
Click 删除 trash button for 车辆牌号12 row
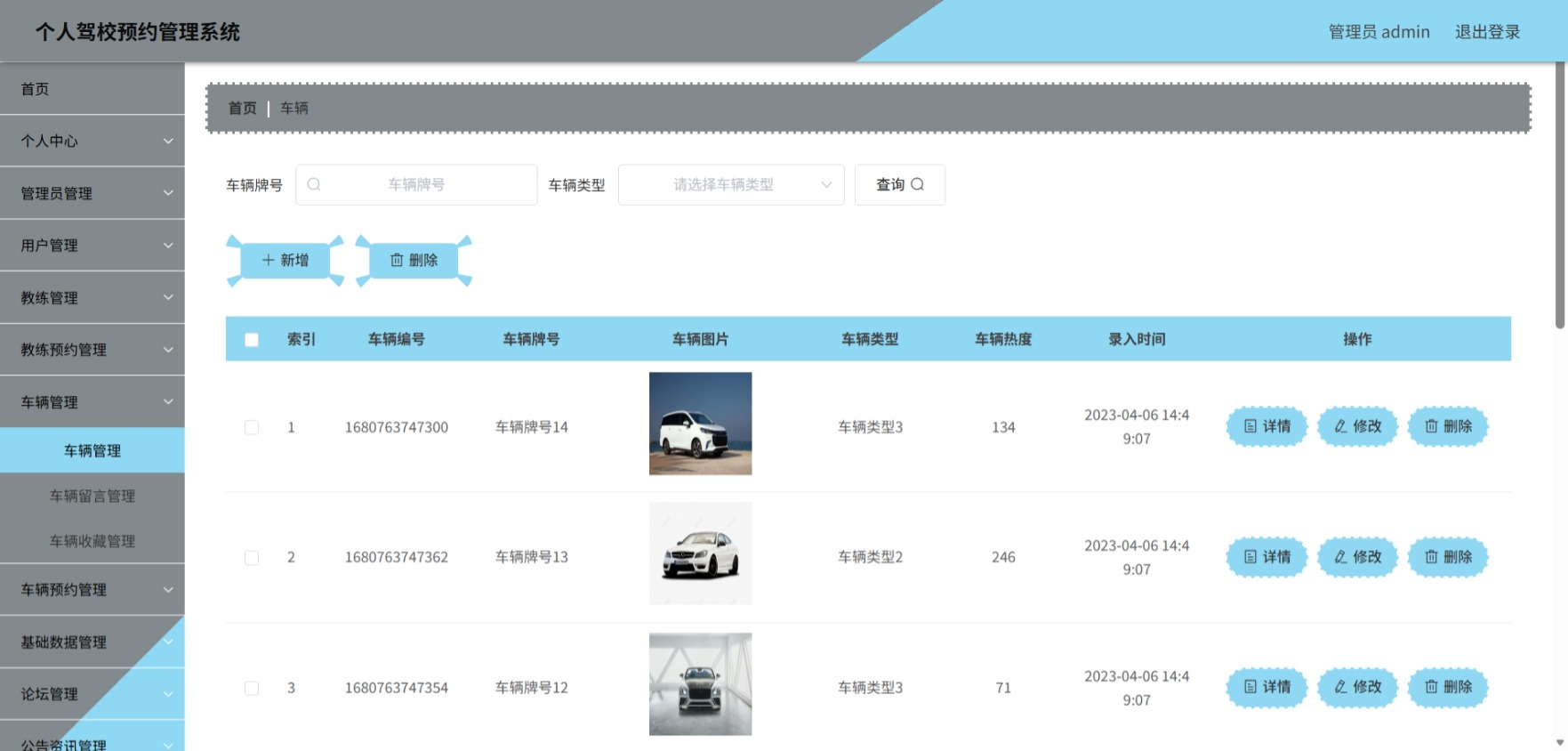tap(1448, 687)
